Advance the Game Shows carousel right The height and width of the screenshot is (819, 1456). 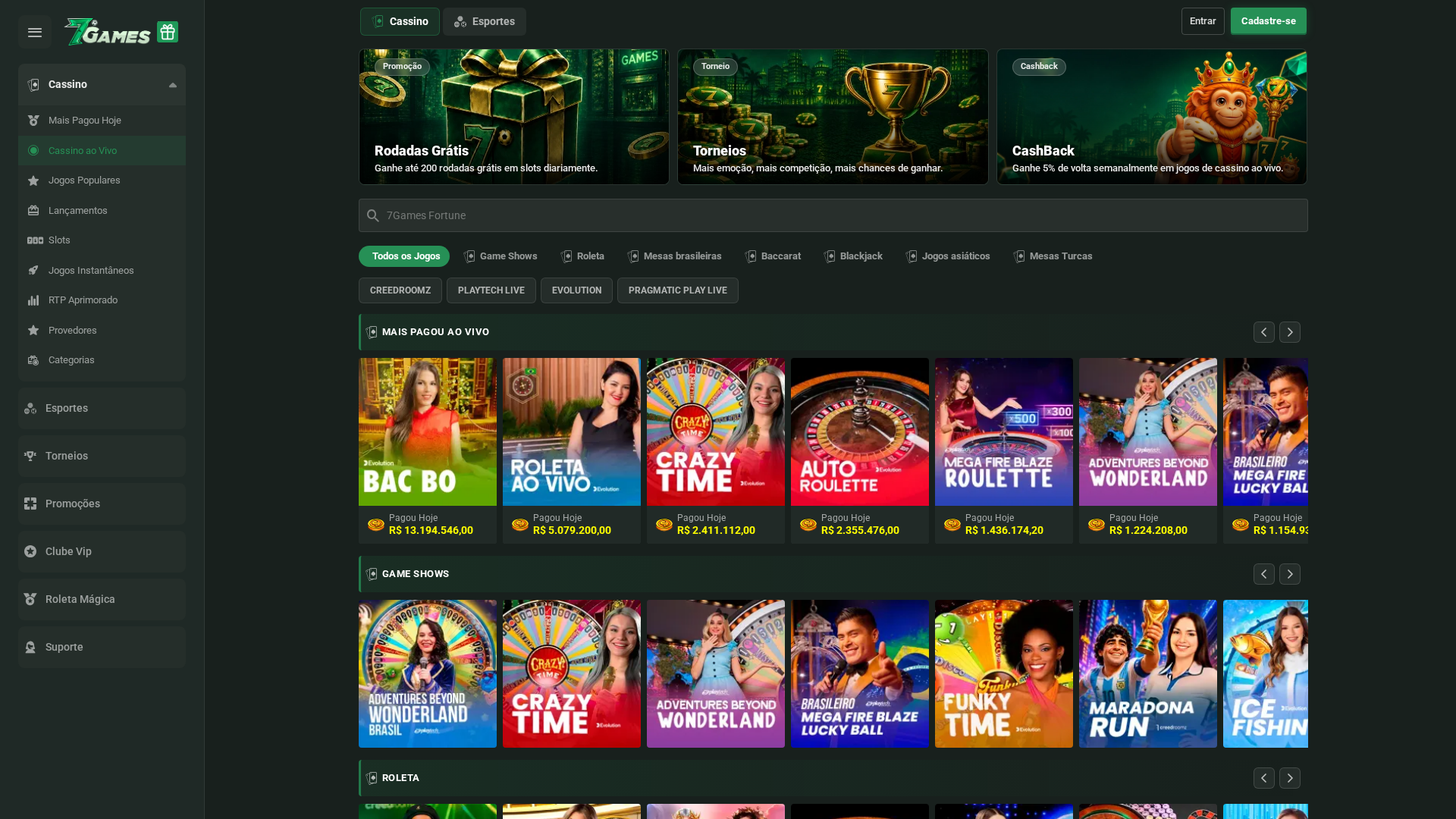point(1290,574)
